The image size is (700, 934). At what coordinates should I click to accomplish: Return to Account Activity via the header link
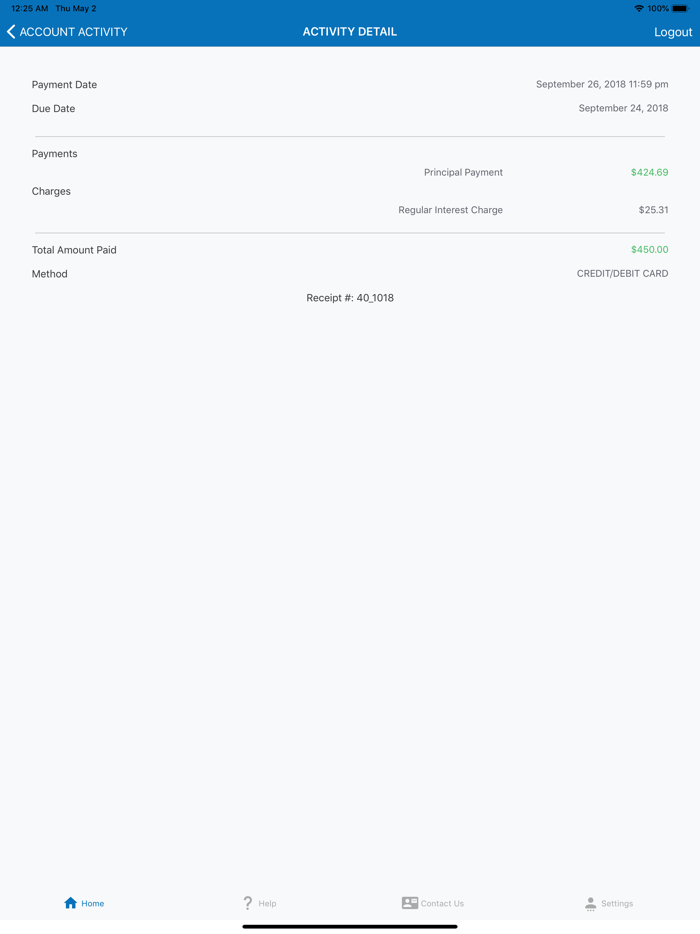[66, 31]
